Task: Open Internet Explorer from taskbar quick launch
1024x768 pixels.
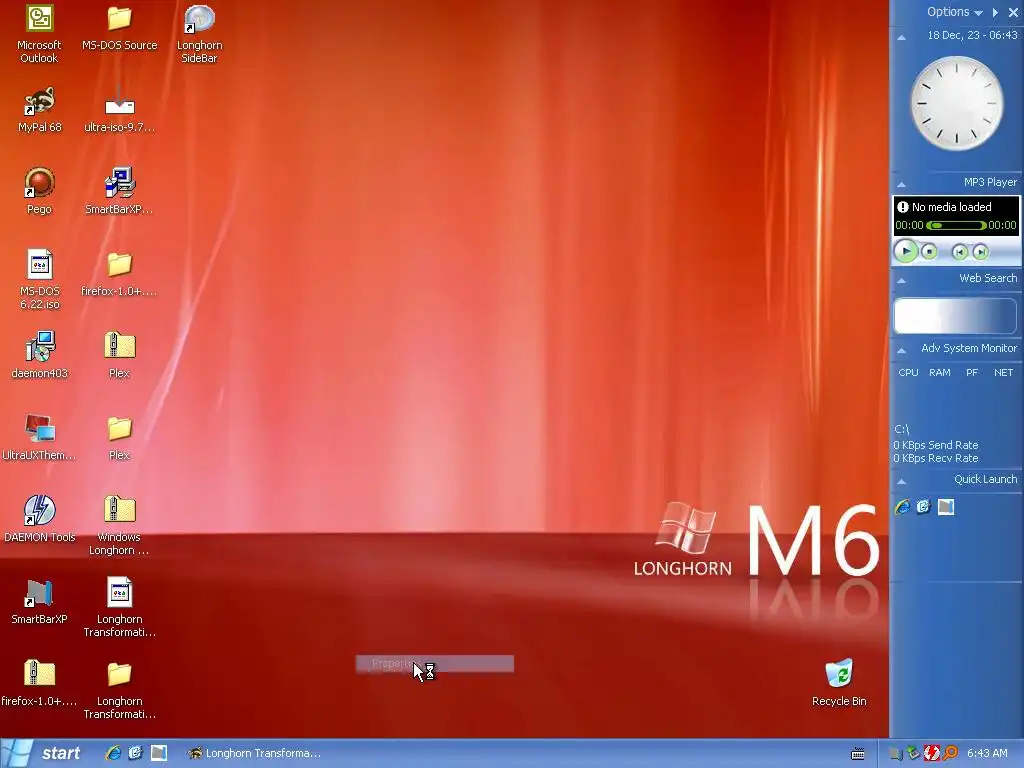Action: pyautogui.click(x=113, y=753)
